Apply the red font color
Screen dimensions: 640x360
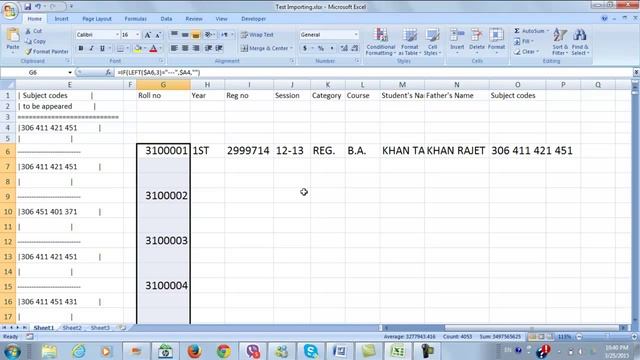(153, 49)
